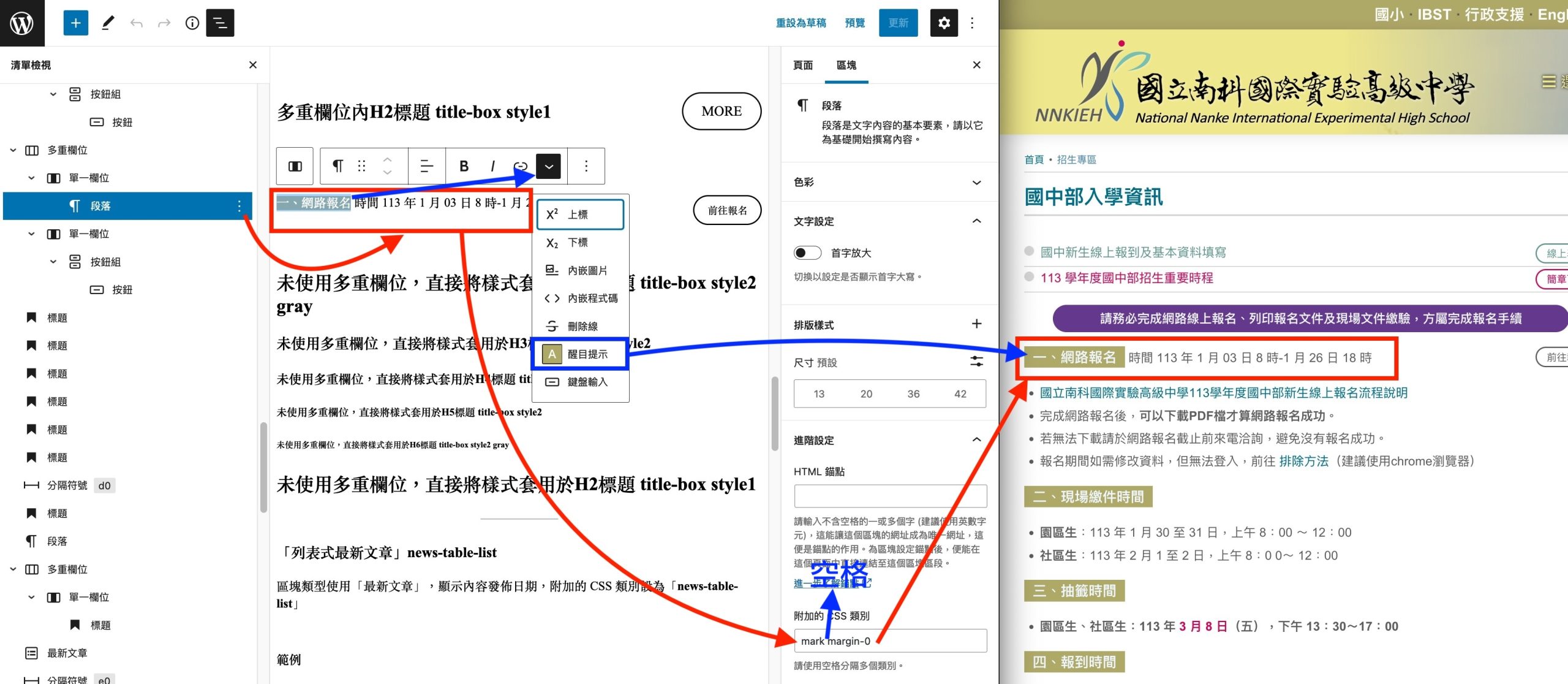Choose 上標 superscript from format menu
Screen dimensions: 1568x684
pos(580,215)
